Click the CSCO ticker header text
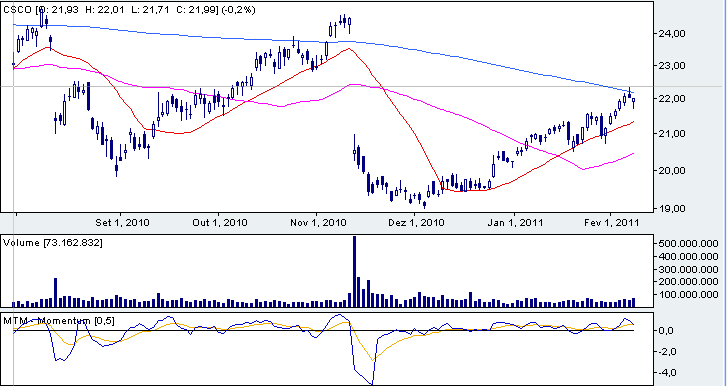Screen dimensions: 727x386 [x=129, y=9]
